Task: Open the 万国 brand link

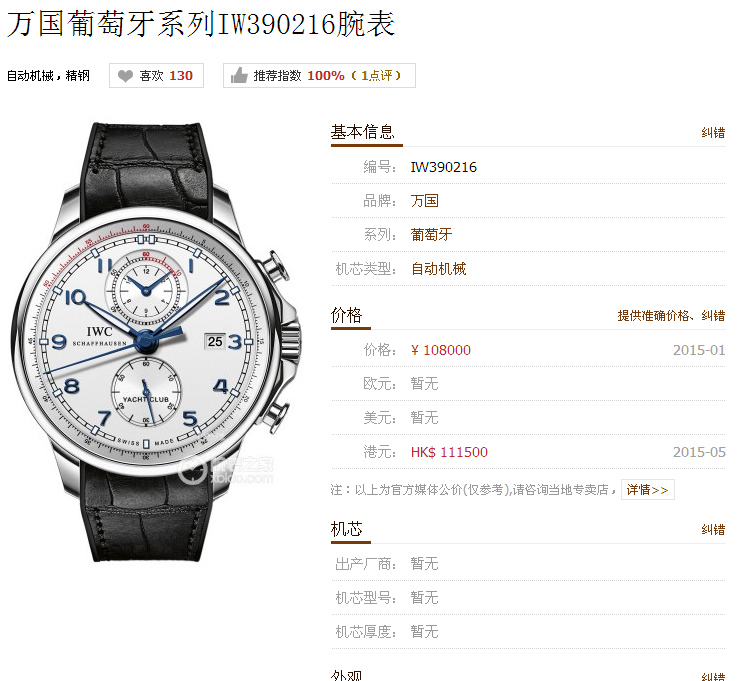Action: click(424, 201)
